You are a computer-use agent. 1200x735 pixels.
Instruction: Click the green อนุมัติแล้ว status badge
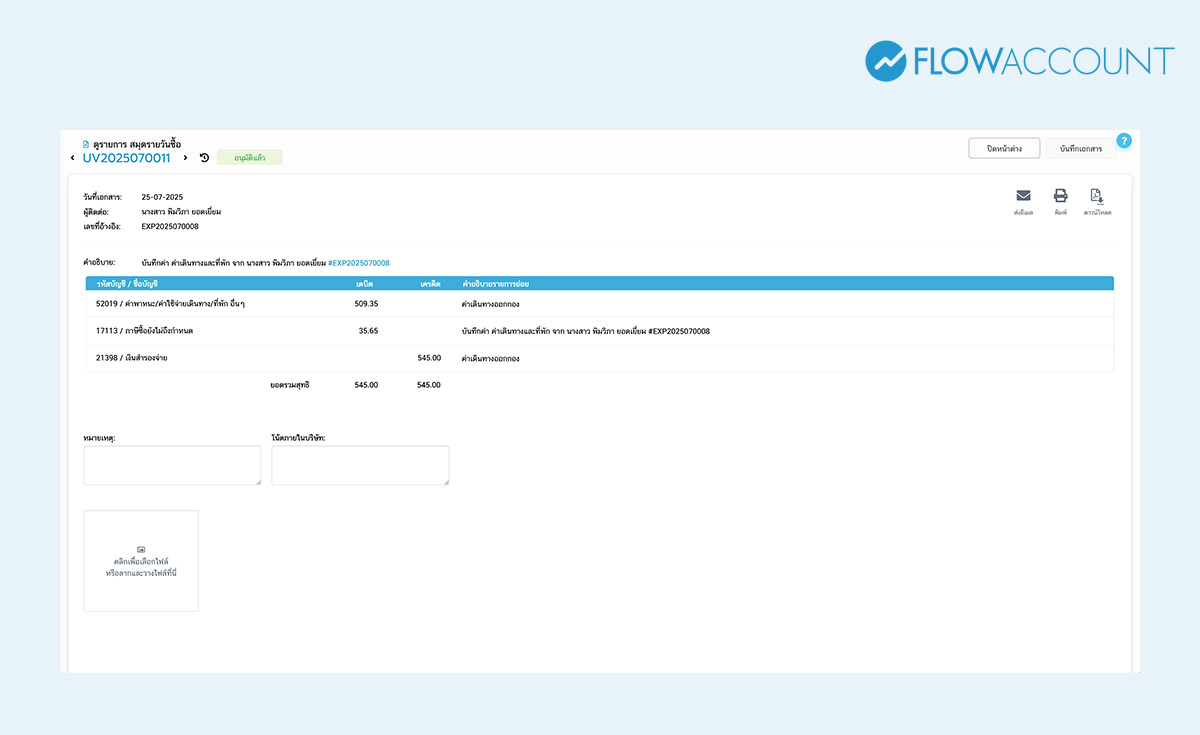click(x=249, y=158)
